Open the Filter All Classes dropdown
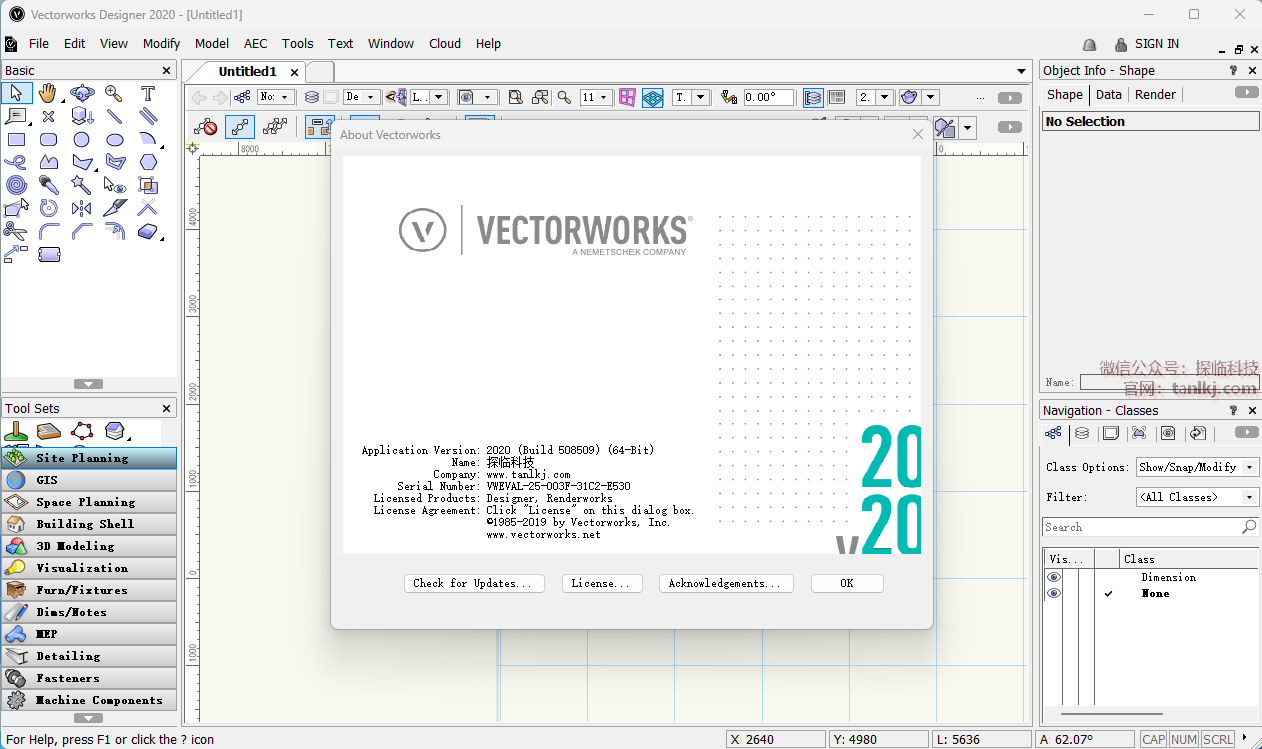Image resolution: width=1262 pixels, height=749 pixels. coord(1197,497)
